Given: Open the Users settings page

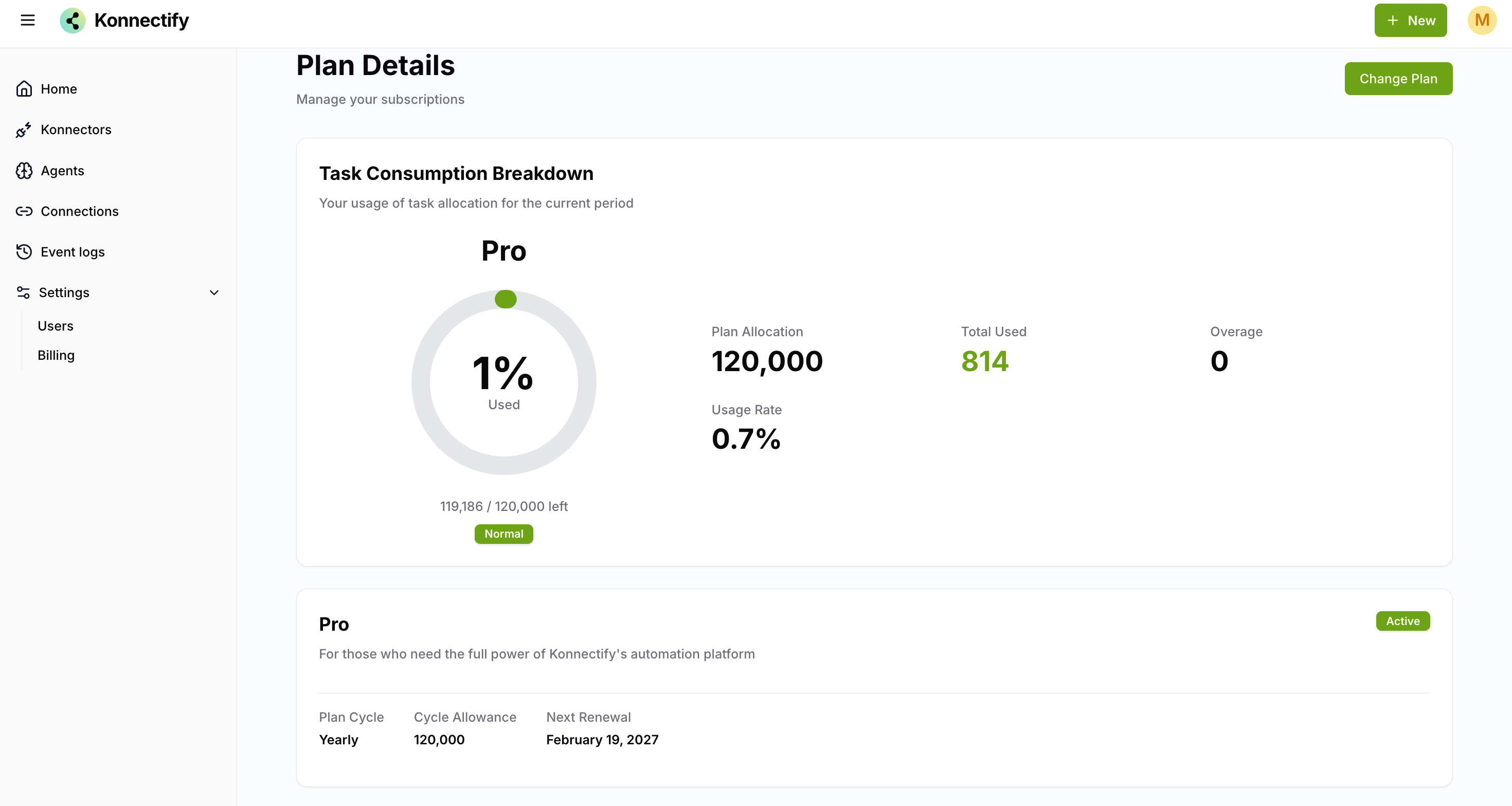Looking at the screenshot, I should pos(55,325).
